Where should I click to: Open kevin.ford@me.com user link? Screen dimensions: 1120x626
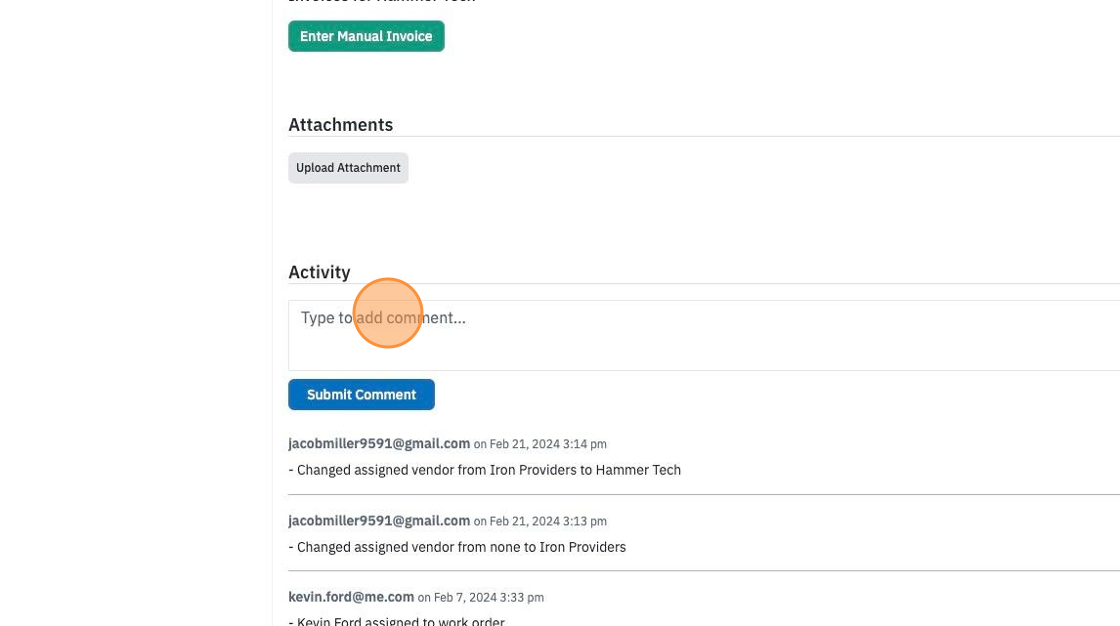351,597
